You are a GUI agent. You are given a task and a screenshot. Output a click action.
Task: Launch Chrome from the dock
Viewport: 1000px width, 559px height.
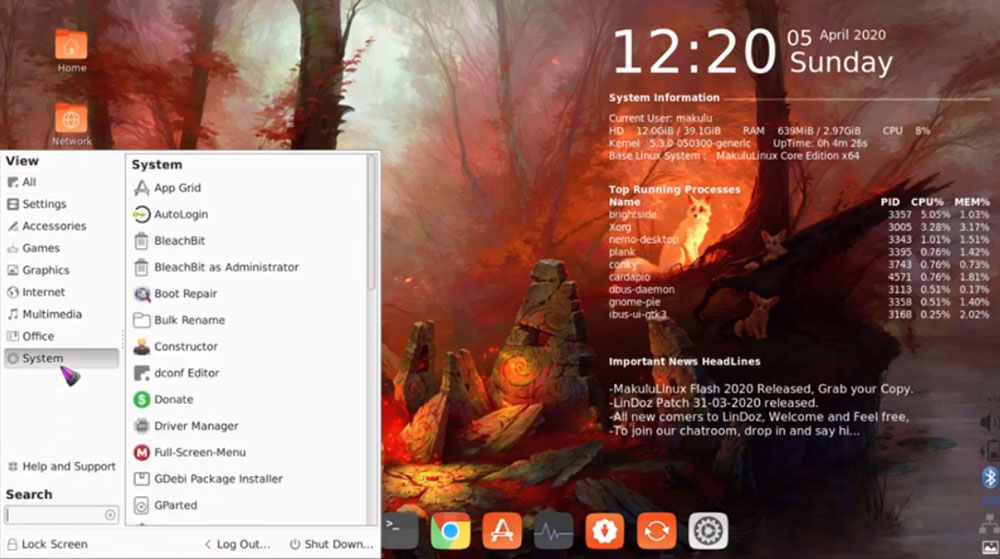[x=450, y=530]
